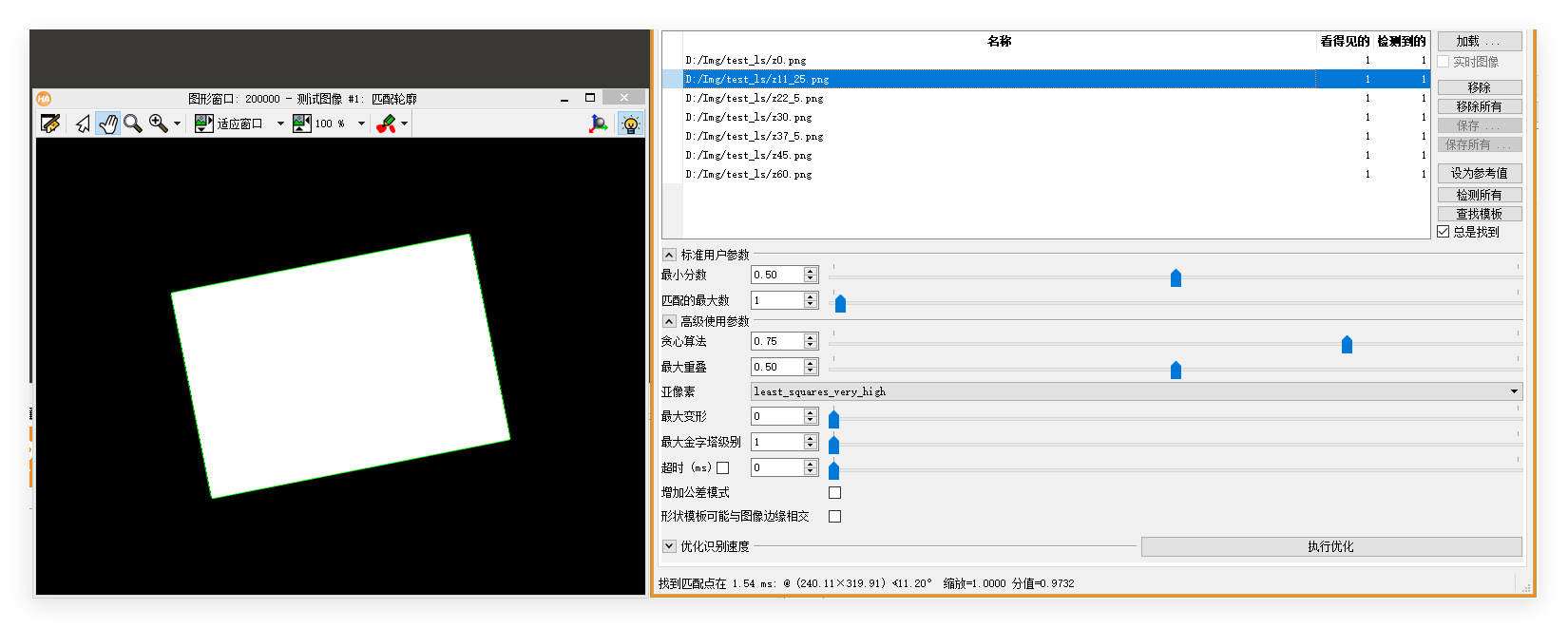
Task: Click the red-green paint draw mode icon
Action: click(386, 124)
